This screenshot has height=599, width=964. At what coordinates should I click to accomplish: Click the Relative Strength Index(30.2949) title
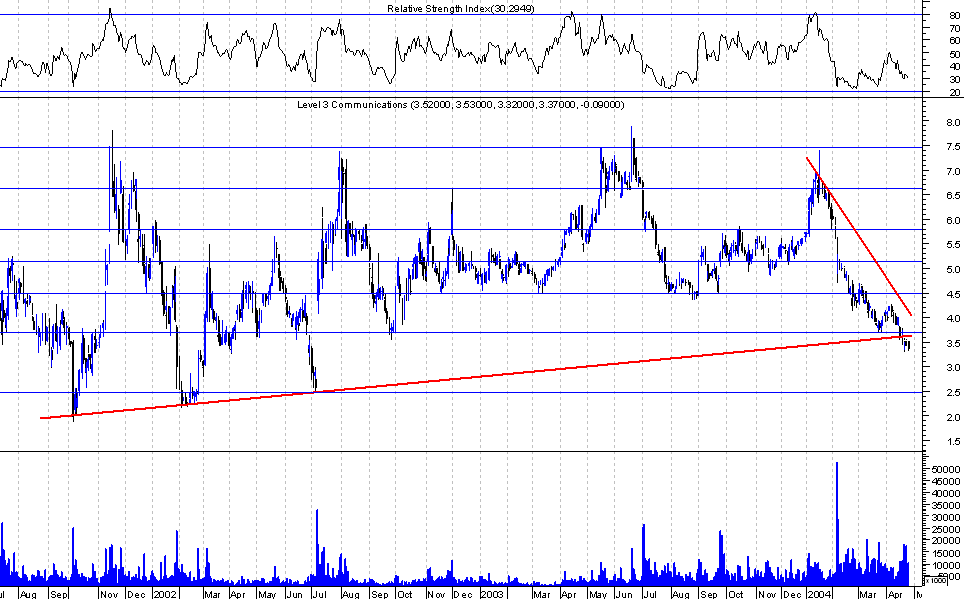click(460, 9)
